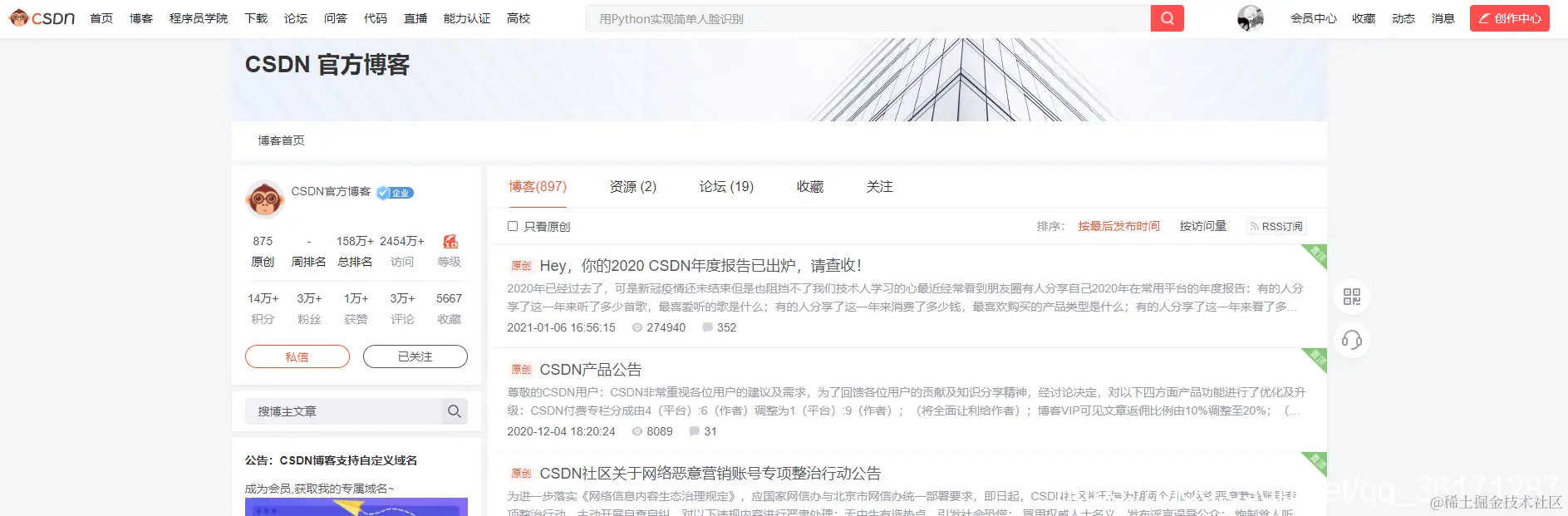This screenshot has height=516, width=1568.
Task: Click the CSDN官方博客 monkey avatar
Action: (x=265, y=199)
